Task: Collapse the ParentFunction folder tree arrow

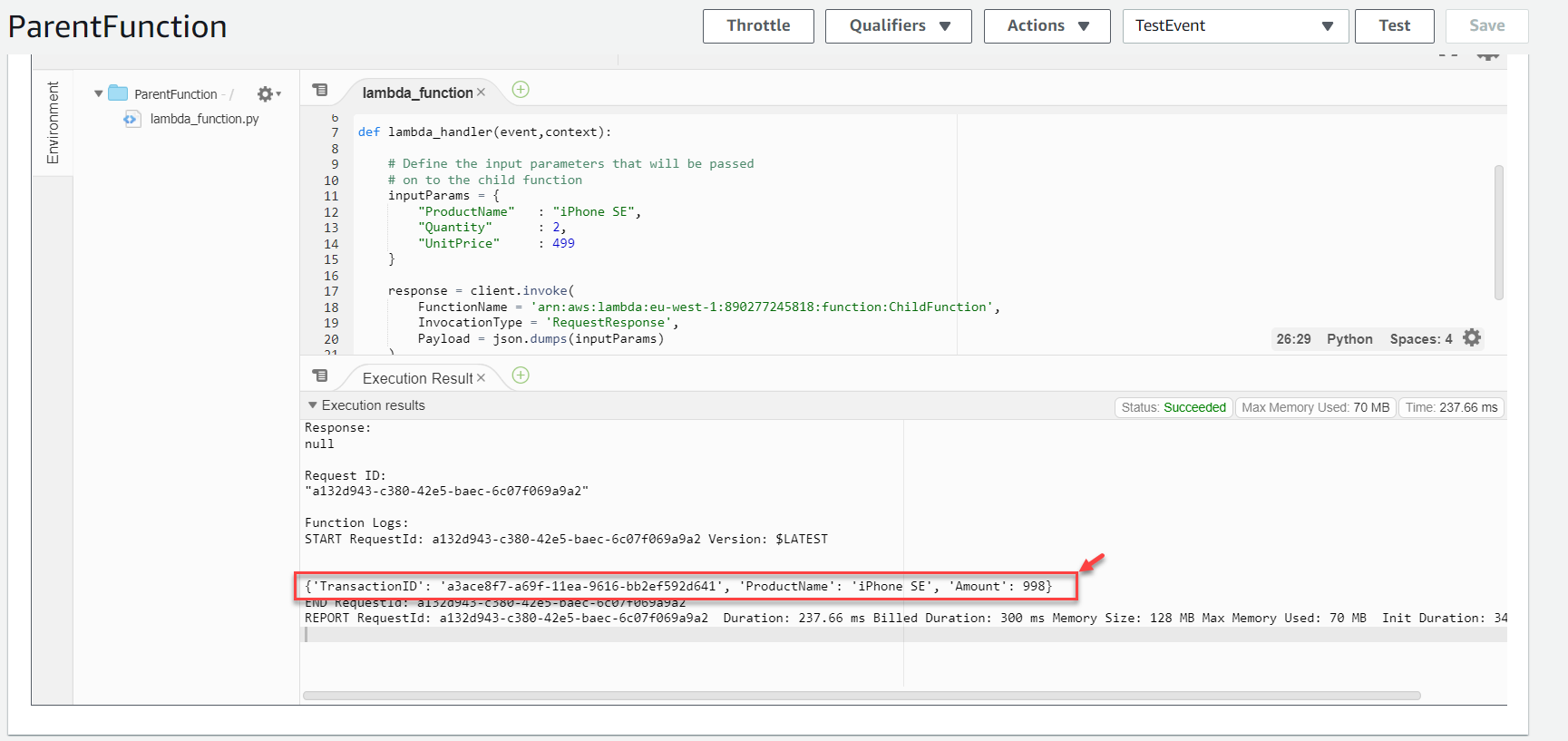Action: 98,94
